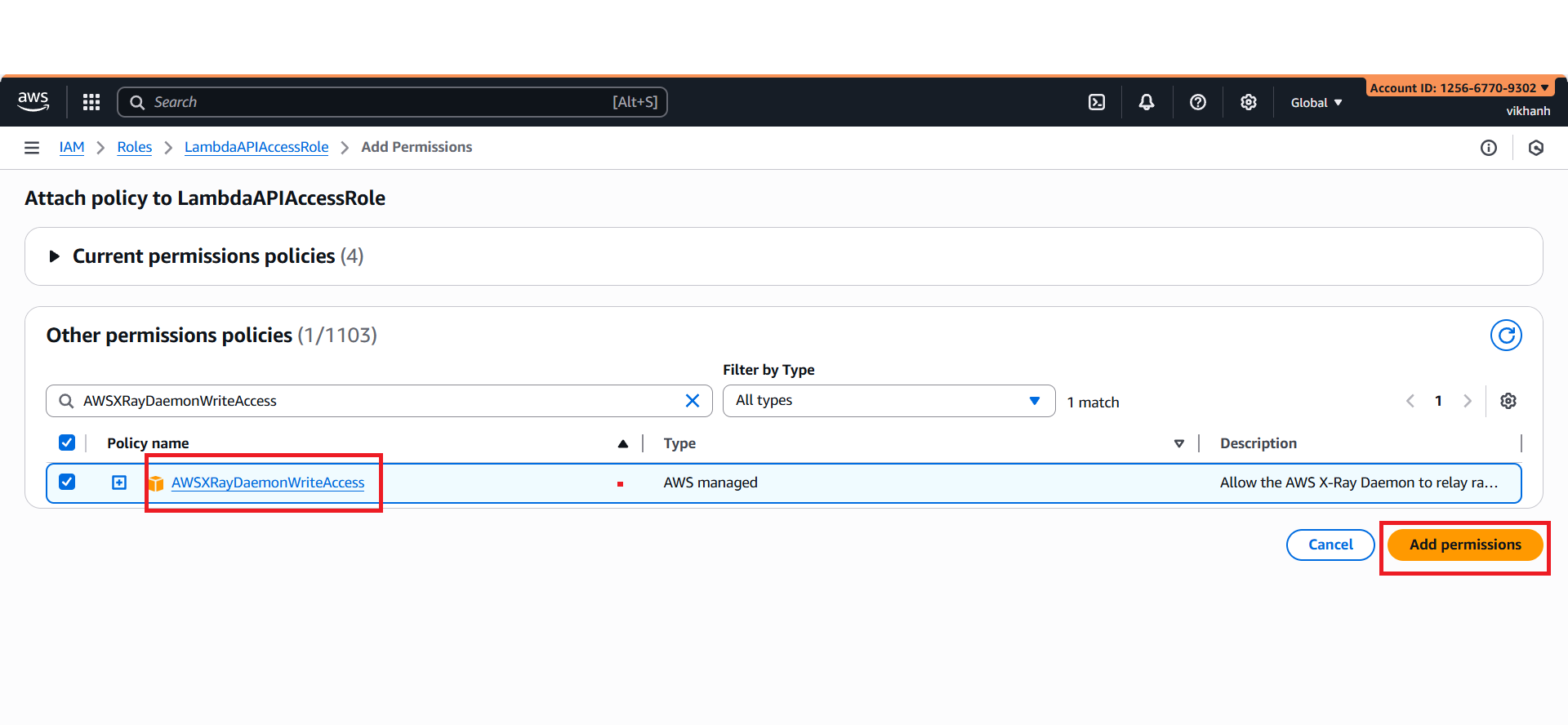The image size is (1568, 725).
Task: Open console settings gear in header
Action: [1248, 102]
